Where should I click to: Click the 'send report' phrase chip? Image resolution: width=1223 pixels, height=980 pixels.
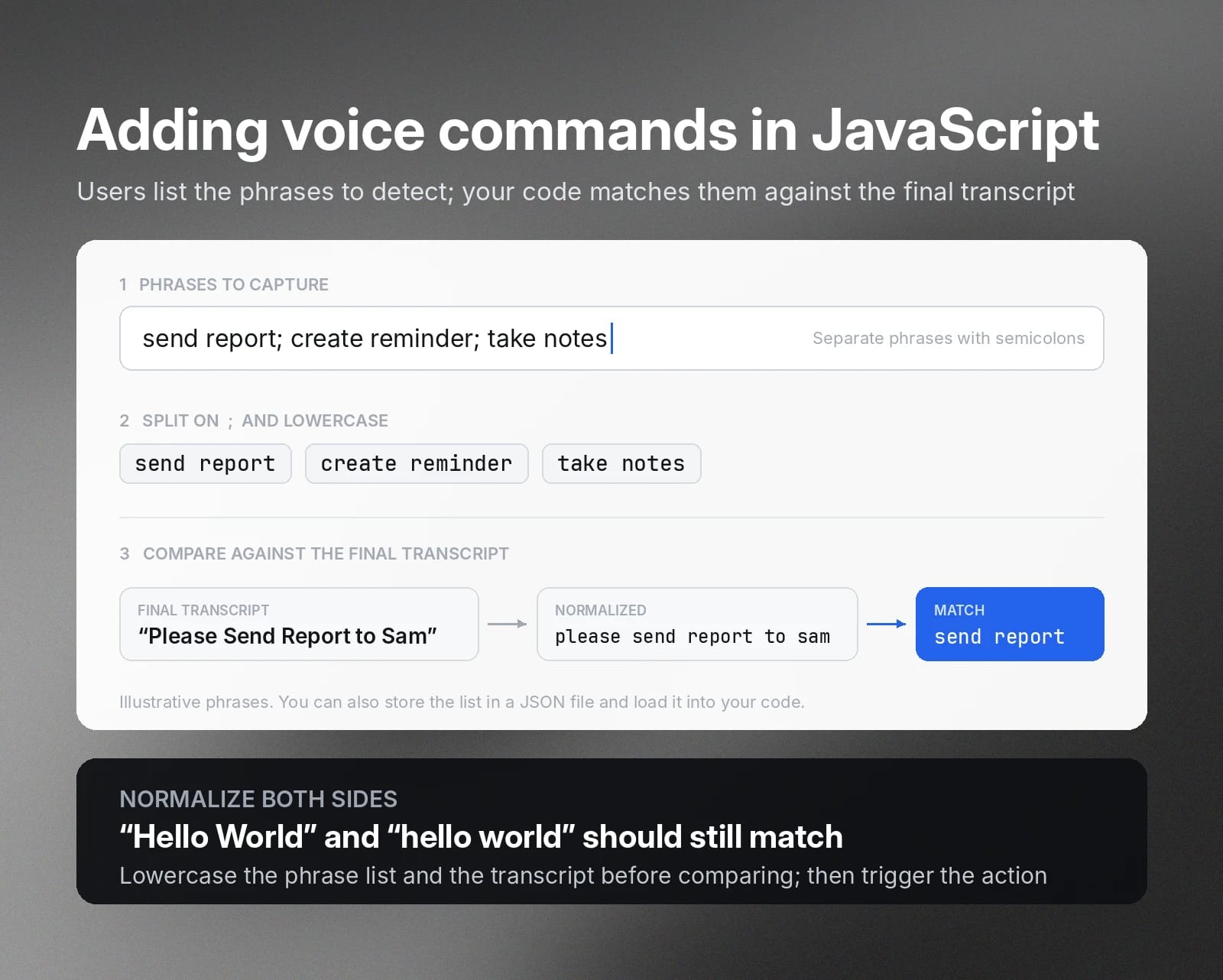tap(206, 463)
